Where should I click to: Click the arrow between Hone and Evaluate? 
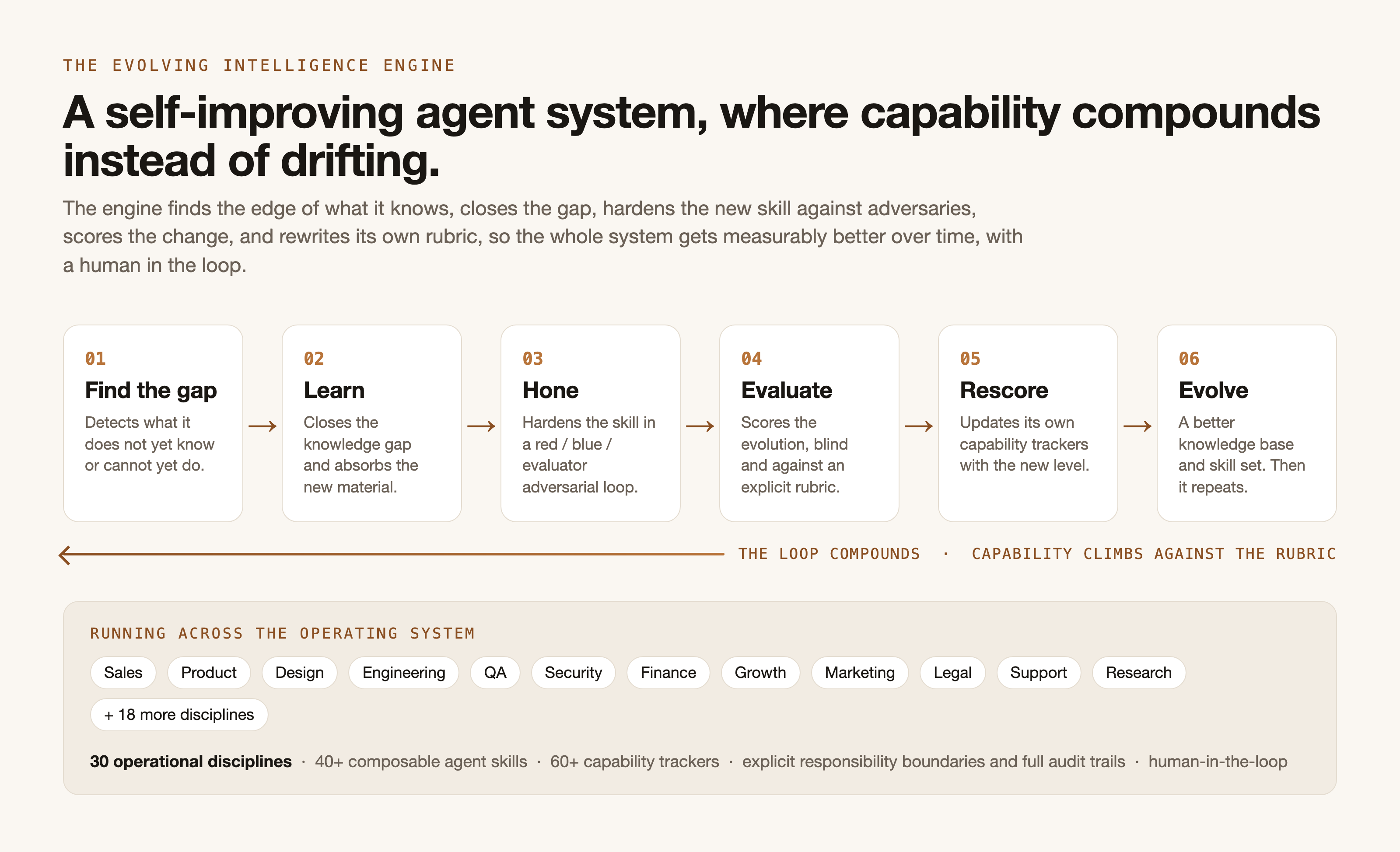[x=700, y=426]
